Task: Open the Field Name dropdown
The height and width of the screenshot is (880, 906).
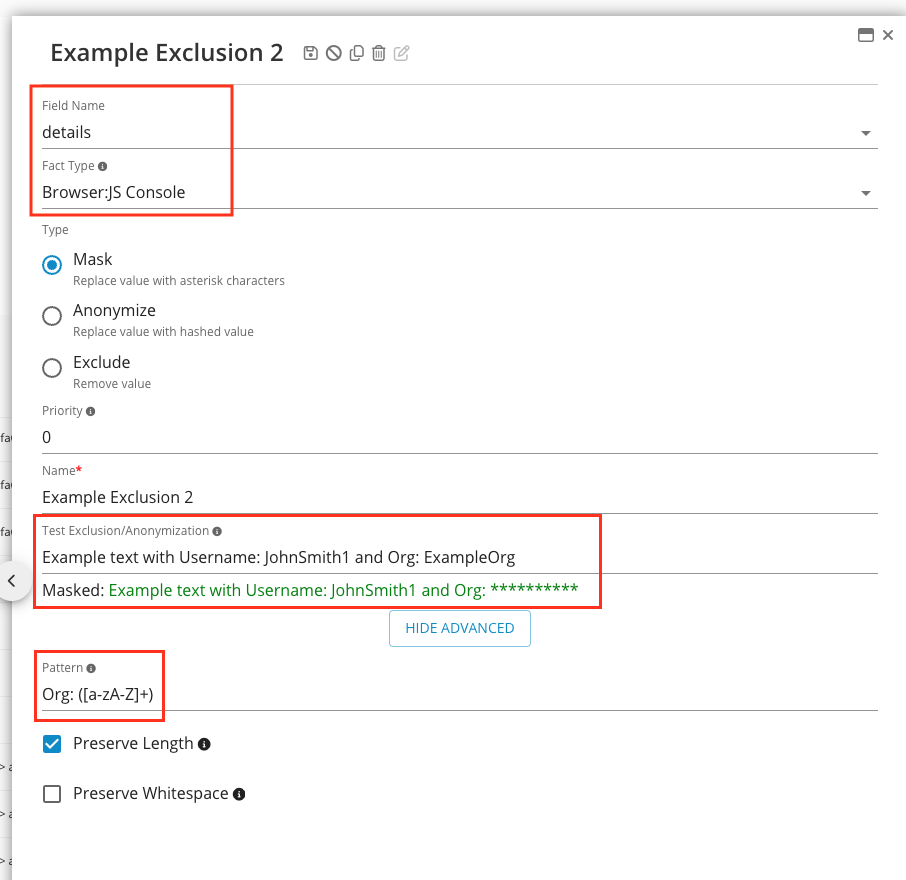Action: tap(865, 133)
